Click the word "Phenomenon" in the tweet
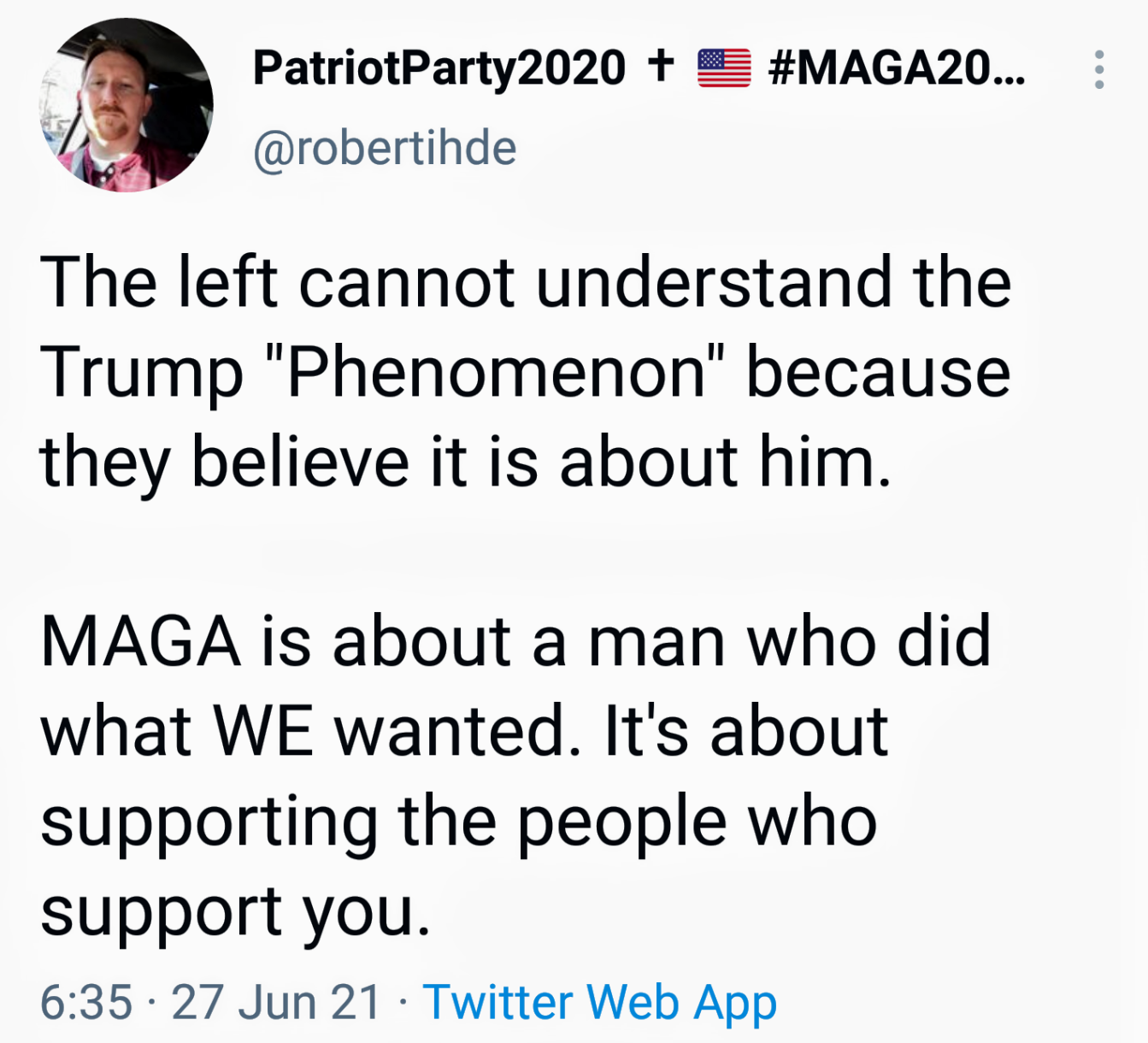Screen dimensions: 1148x1043 click(x=496, y=373)
